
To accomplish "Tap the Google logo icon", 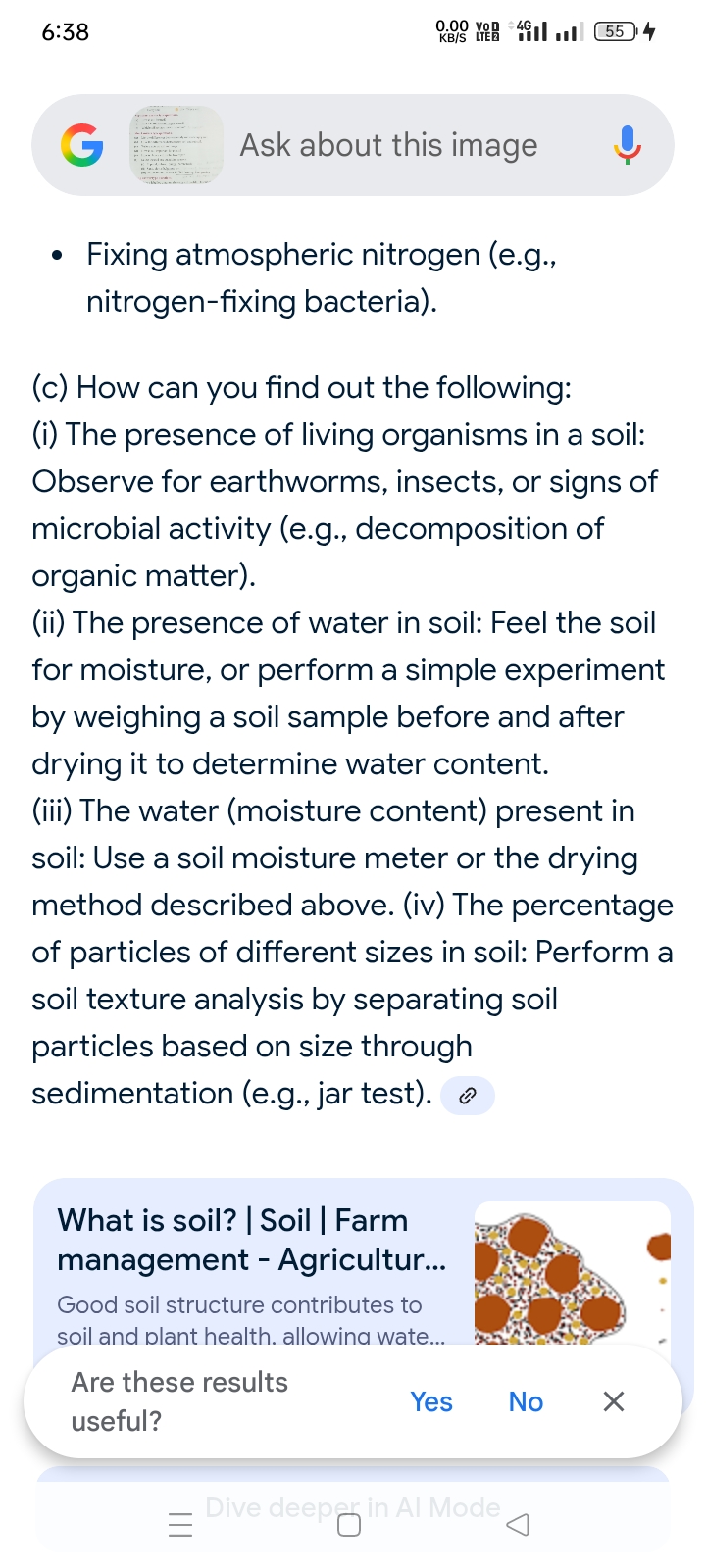I will [81, 145].
